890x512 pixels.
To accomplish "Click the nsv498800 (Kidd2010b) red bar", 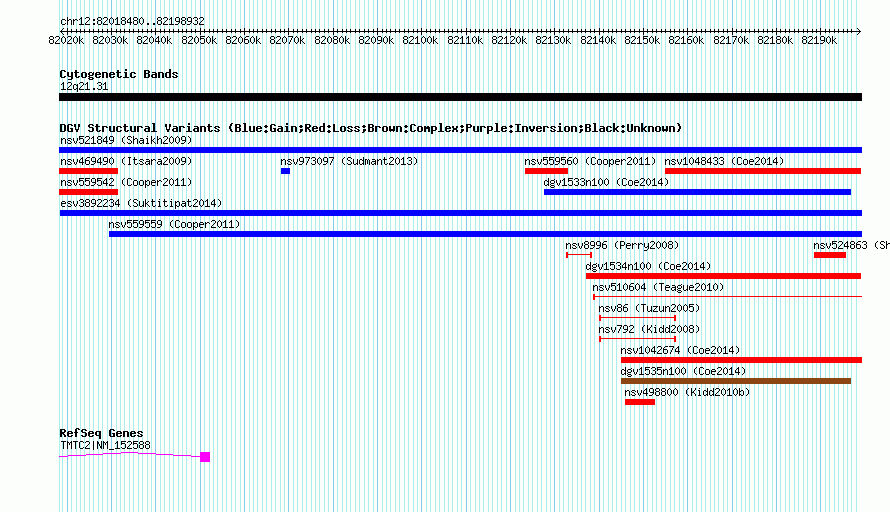I will [x=640, y=402].
